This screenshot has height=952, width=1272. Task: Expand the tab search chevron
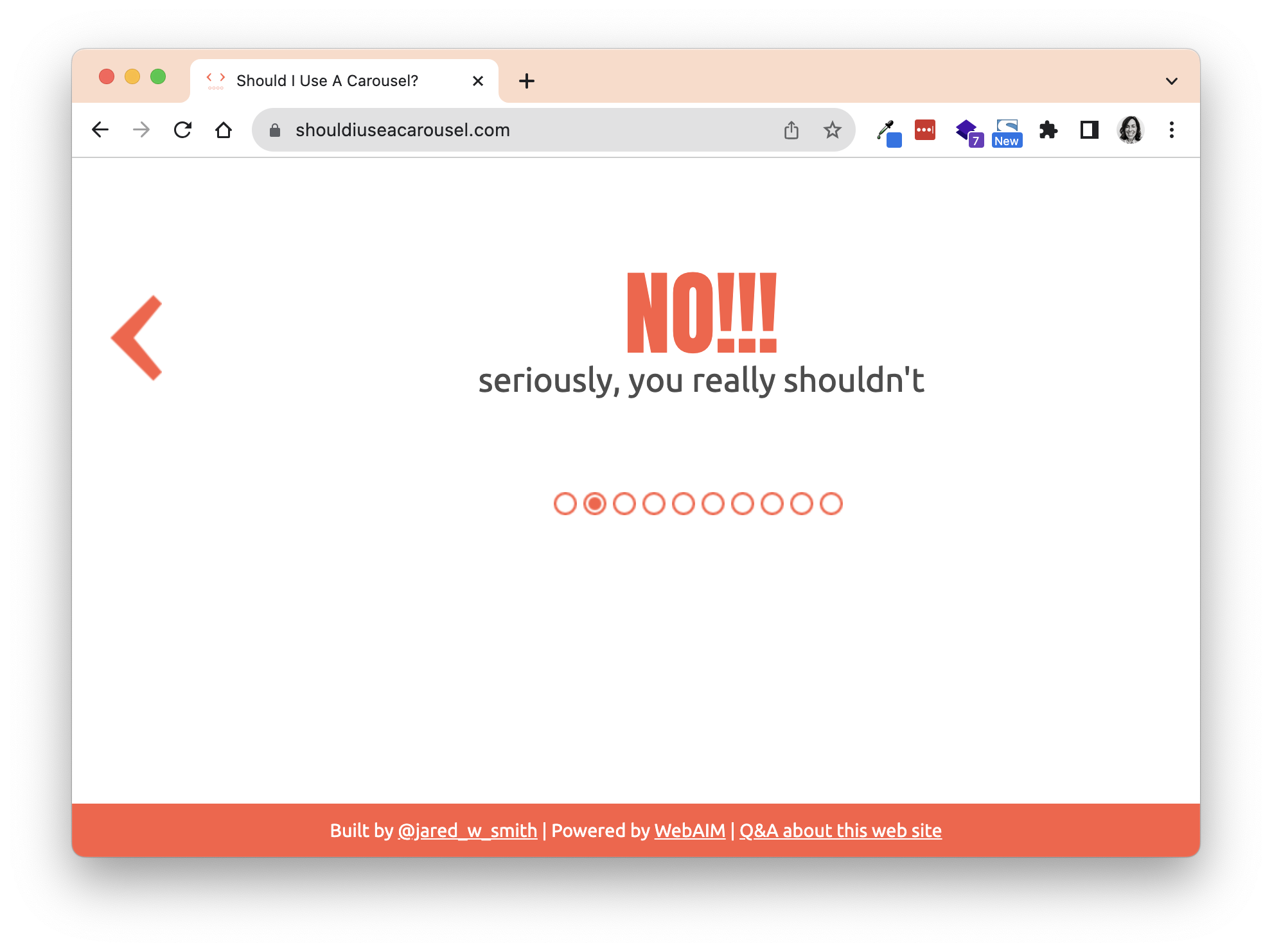1172,81
